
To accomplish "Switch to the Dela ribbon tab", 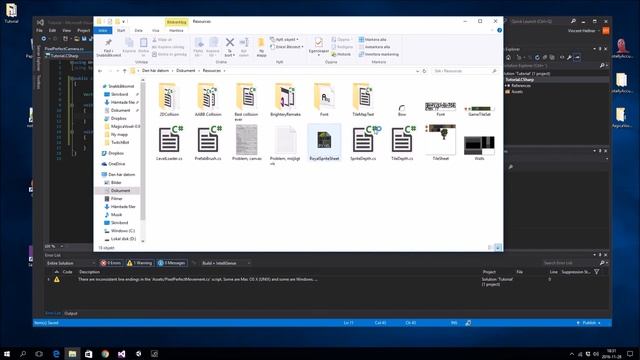I will pyautogui.click(x=139, y=31).
